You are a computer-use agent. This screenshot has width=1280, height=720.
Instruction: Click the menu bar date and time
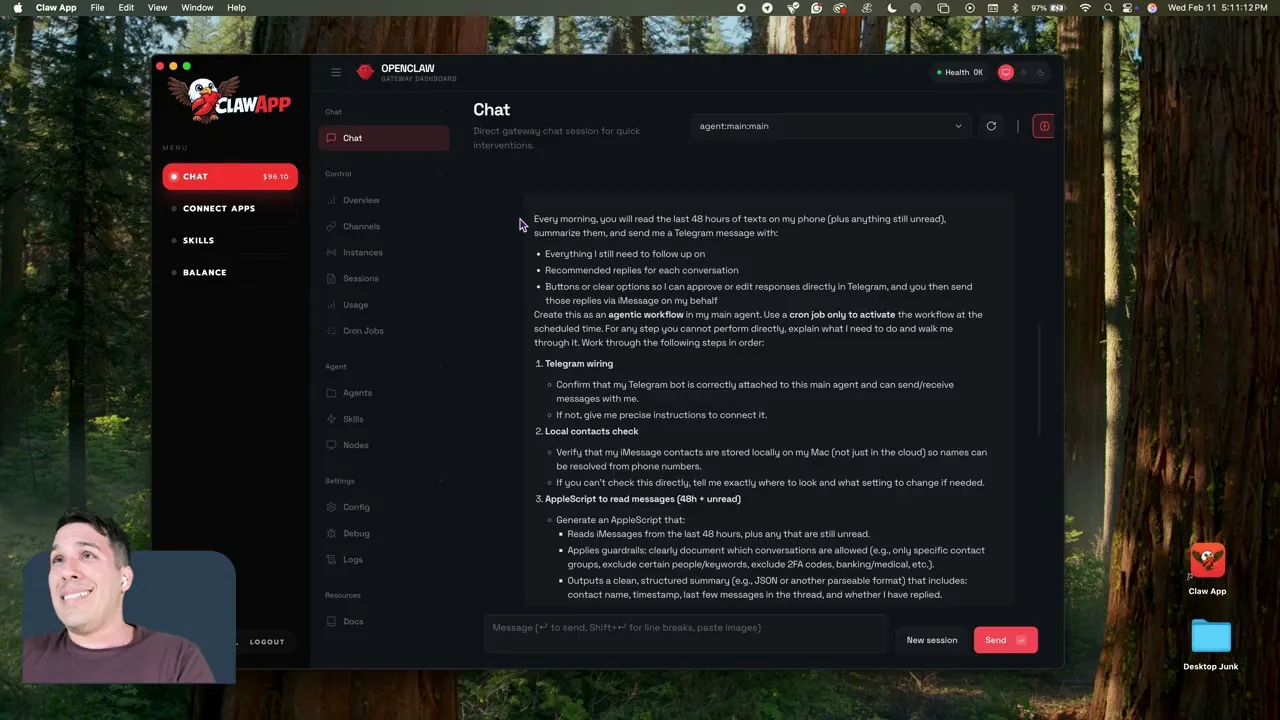1217,8
